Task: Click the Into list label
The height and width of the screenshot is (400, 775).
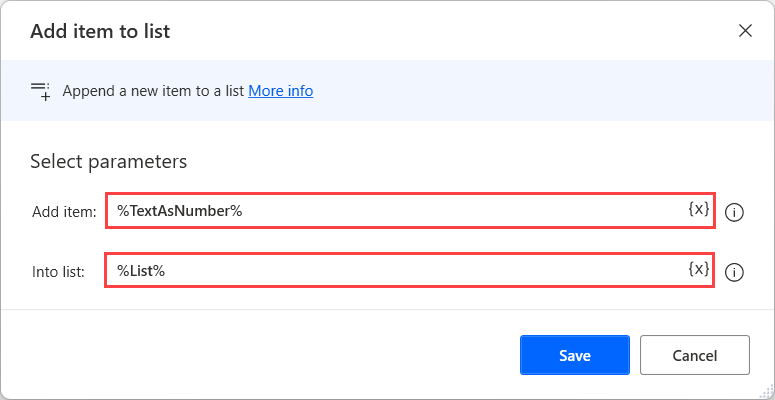Action: pyautogui.click(x=58, y=271)
